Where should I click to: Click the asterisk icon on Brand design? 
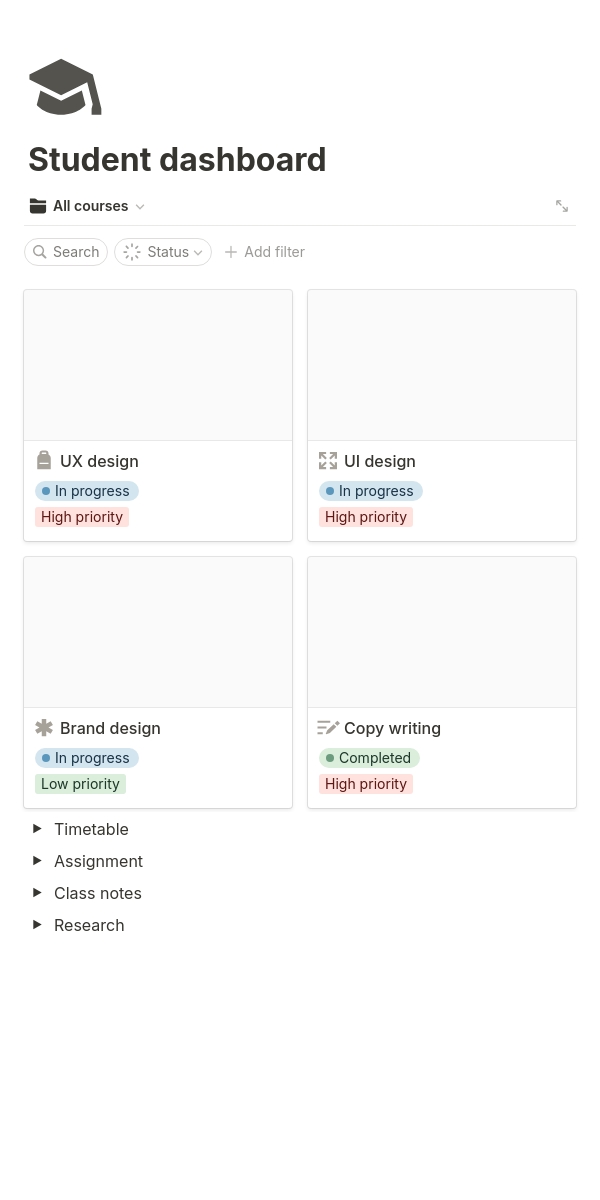point(44,728)
